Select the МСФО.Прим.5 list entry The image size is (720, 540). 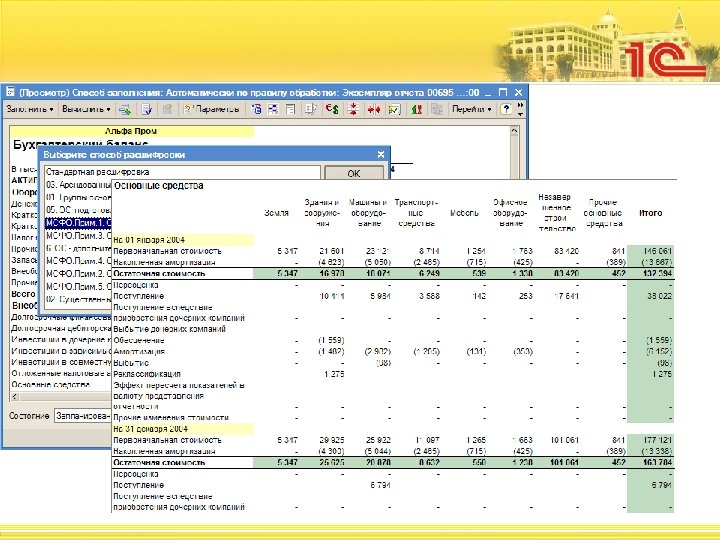tap(78, 287)
